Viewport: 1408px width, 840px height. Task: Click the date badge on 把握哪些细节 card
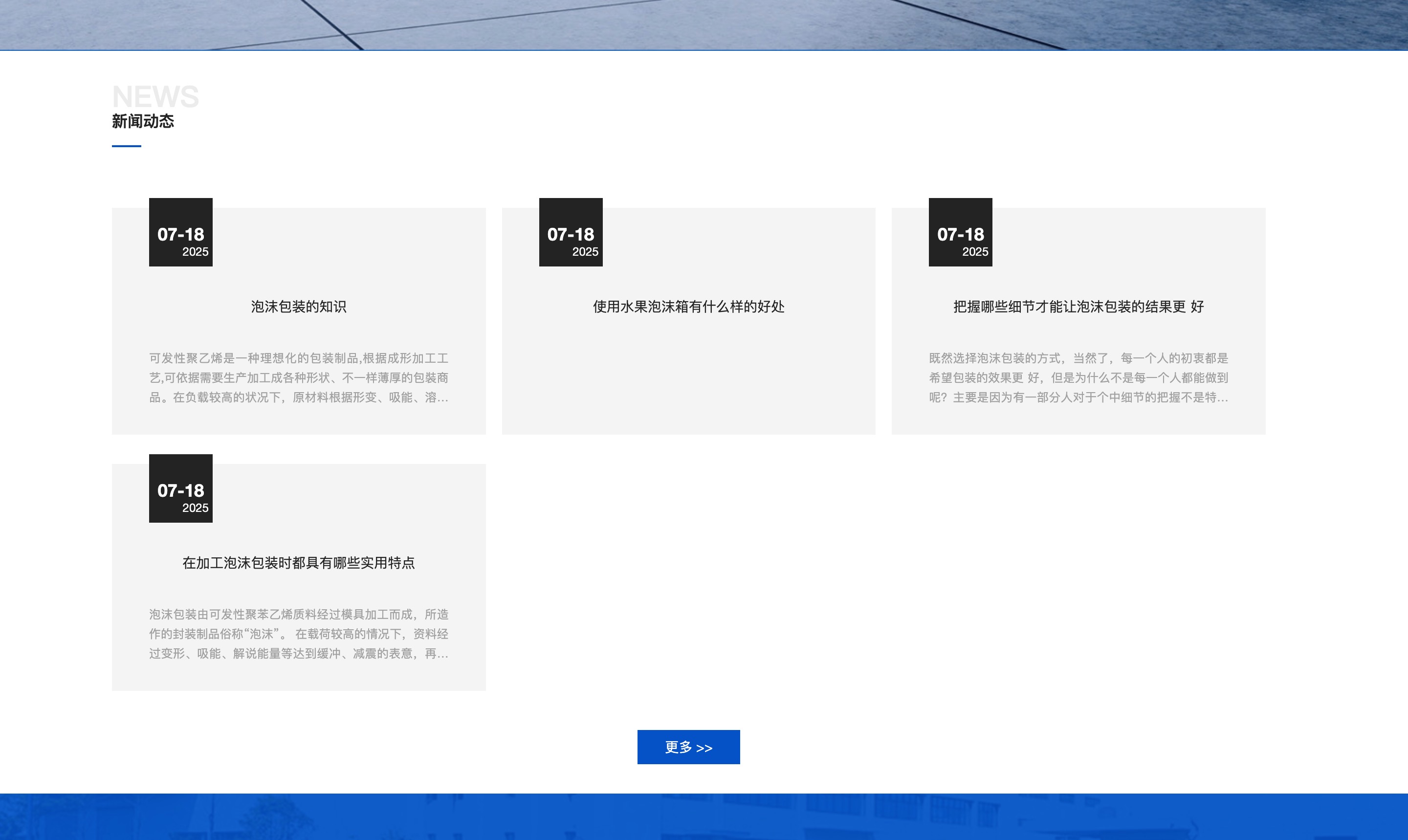point(960,233)
